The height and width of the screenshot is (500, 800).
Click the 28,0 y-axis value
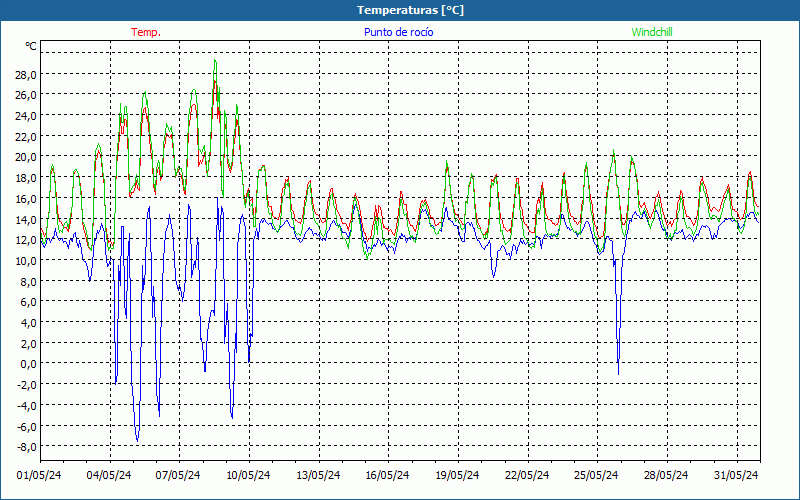click(26, 75)
